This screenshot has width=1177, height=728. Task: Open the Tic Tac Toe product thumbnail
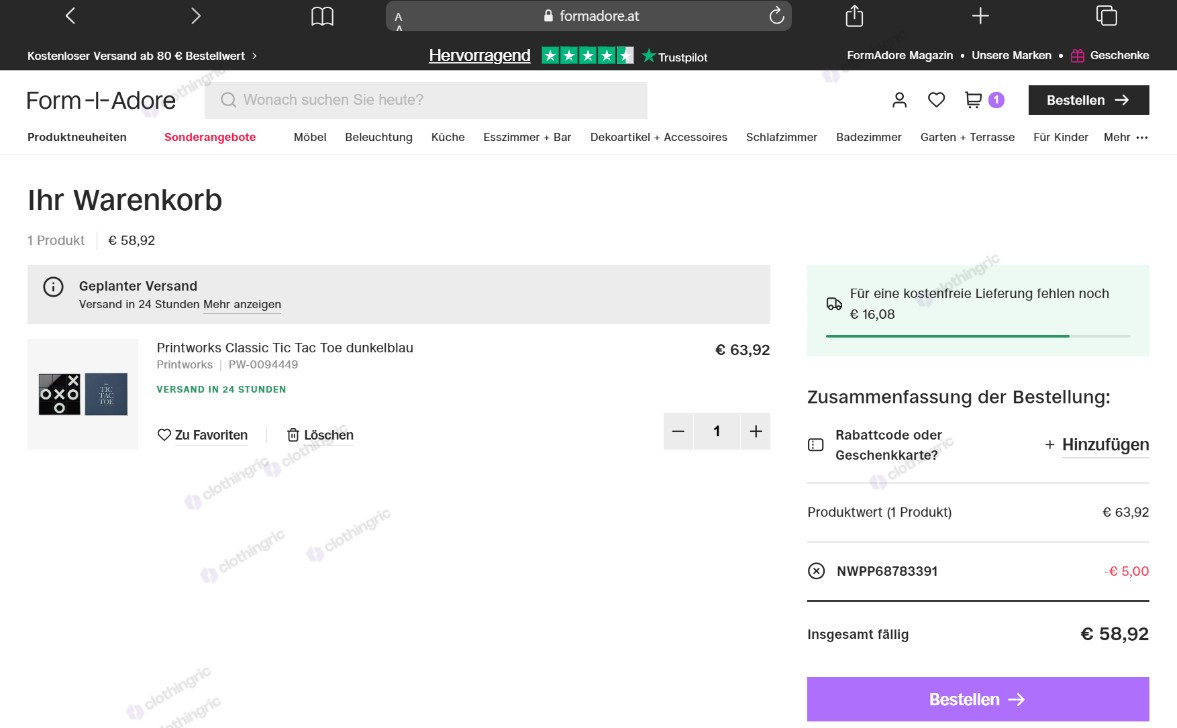pyautogui.click(x=83, y=394)
